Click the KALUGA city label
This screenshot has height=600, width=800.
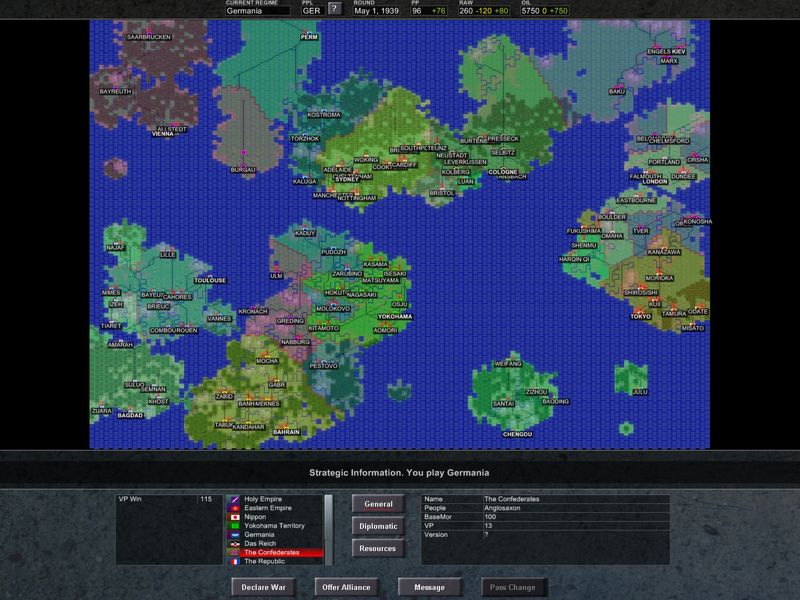point(305,182)
